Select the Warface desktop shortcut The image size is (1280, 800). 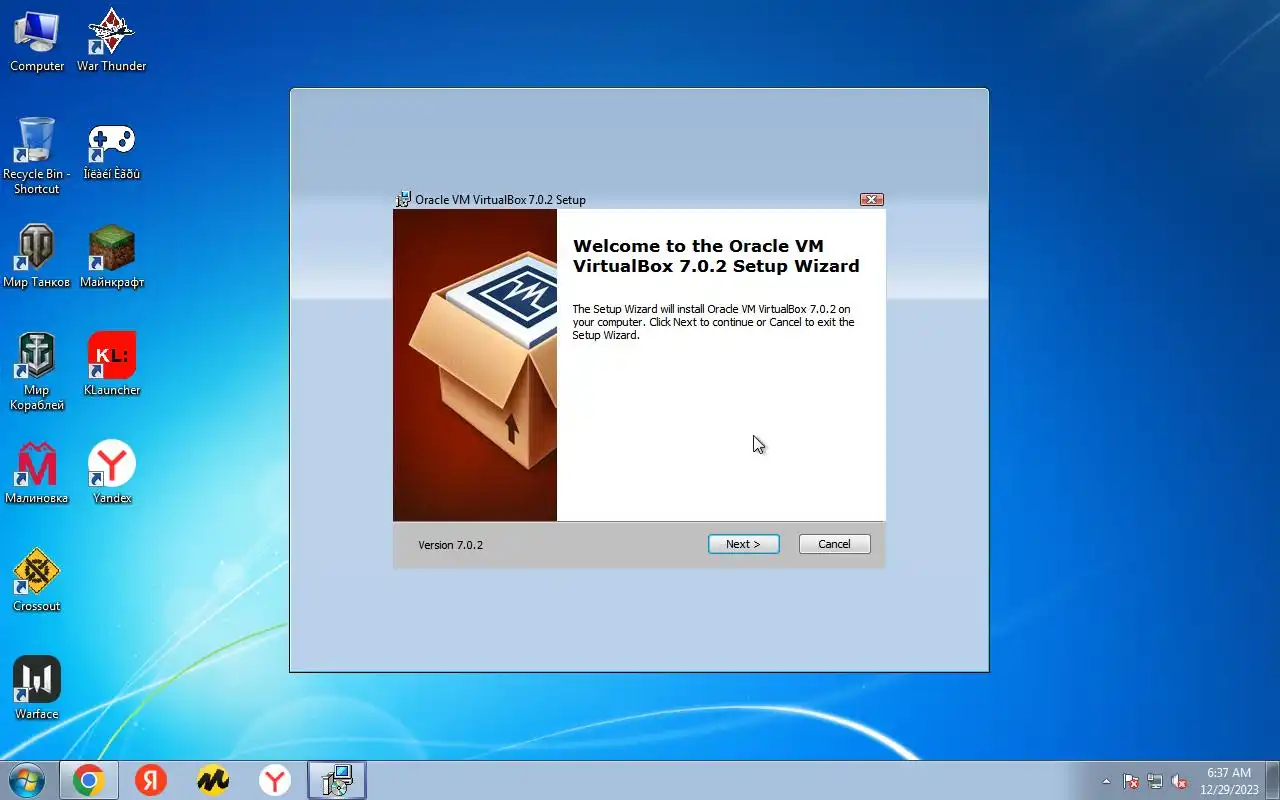point(37,689)
